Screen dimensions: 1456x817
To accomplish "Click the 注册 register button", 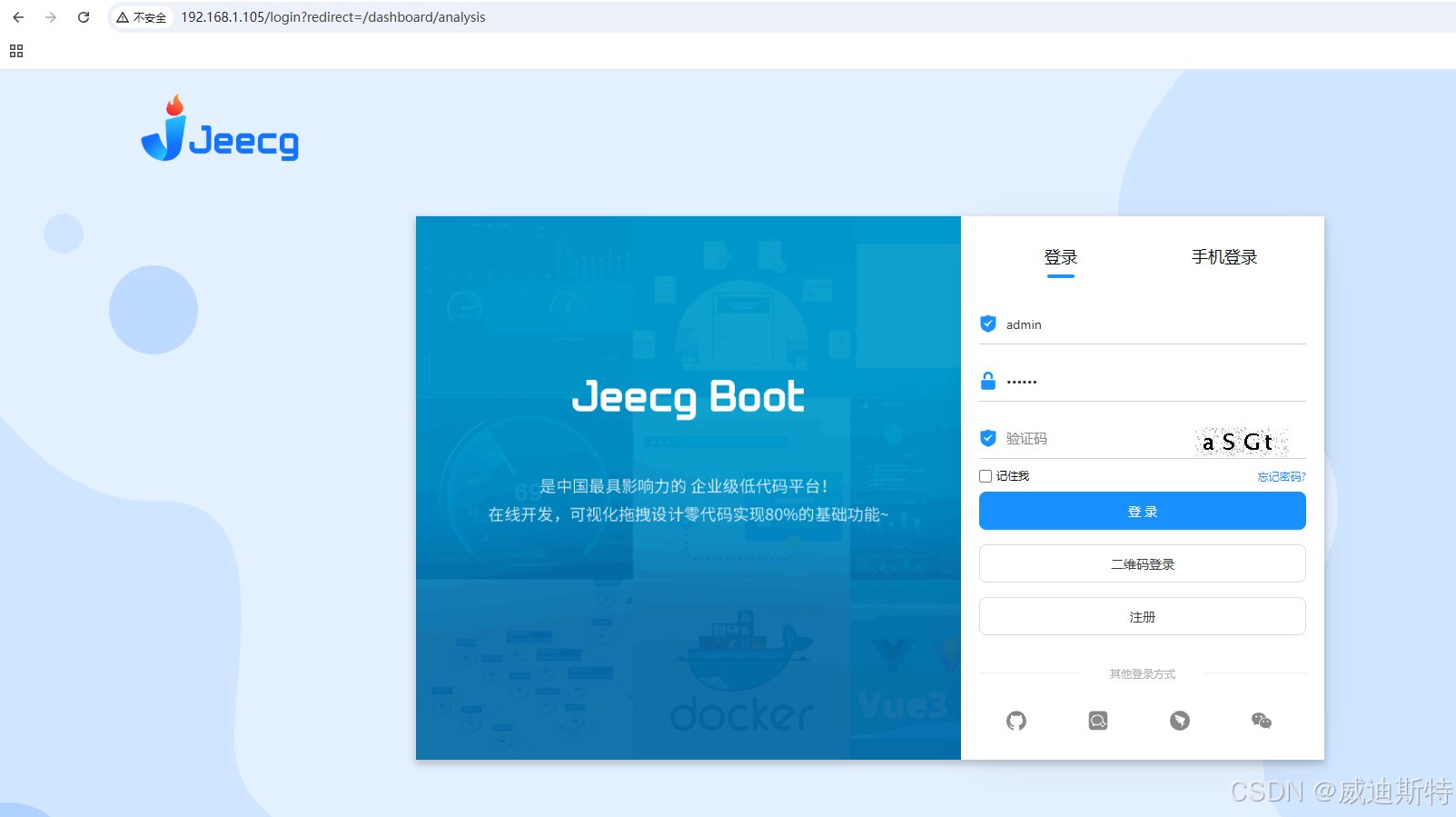I will coord(1143,616).
